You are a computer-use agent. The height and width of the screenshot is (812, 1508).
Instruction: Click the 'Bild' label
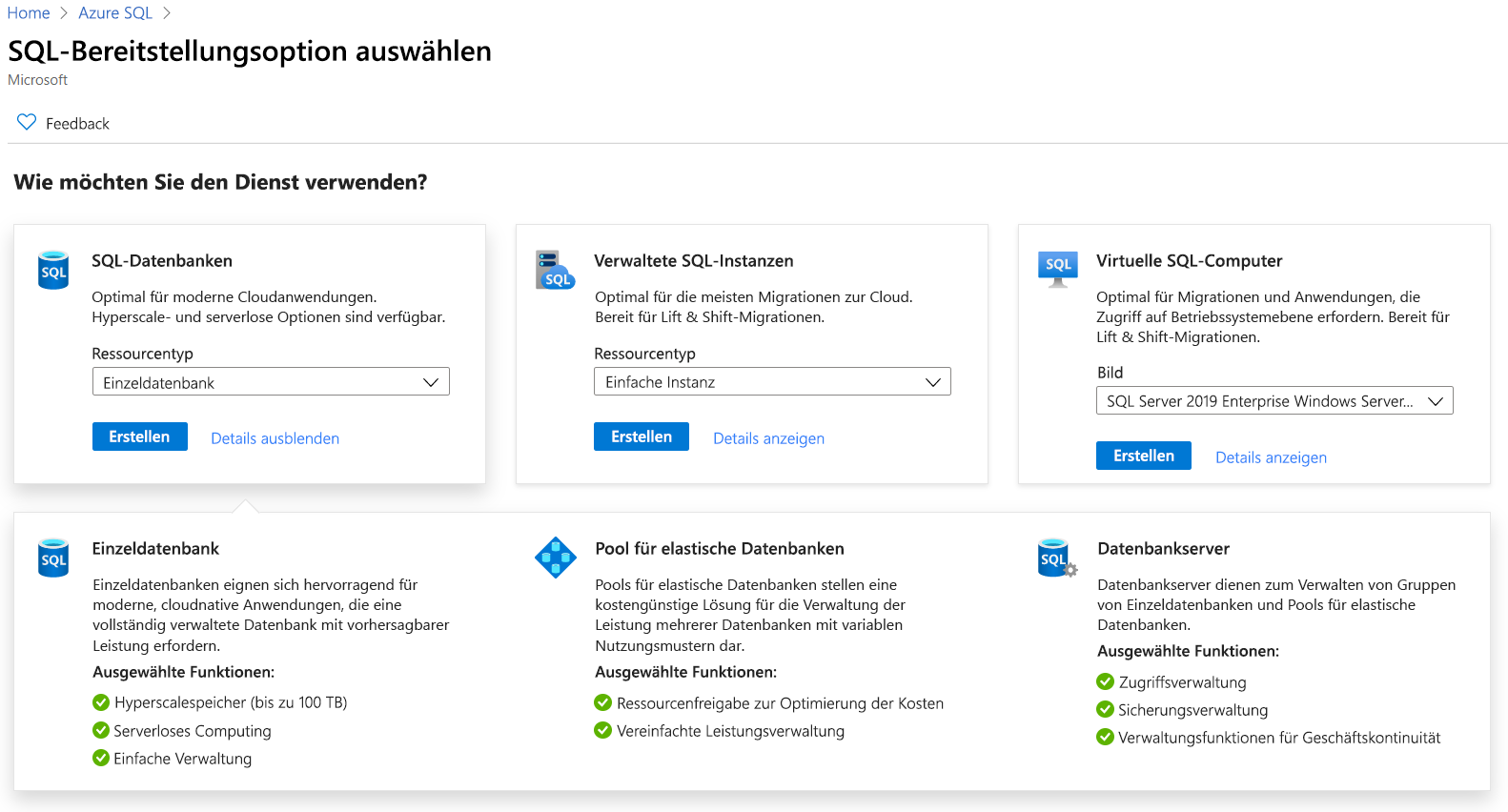(x=1110, y=373)
